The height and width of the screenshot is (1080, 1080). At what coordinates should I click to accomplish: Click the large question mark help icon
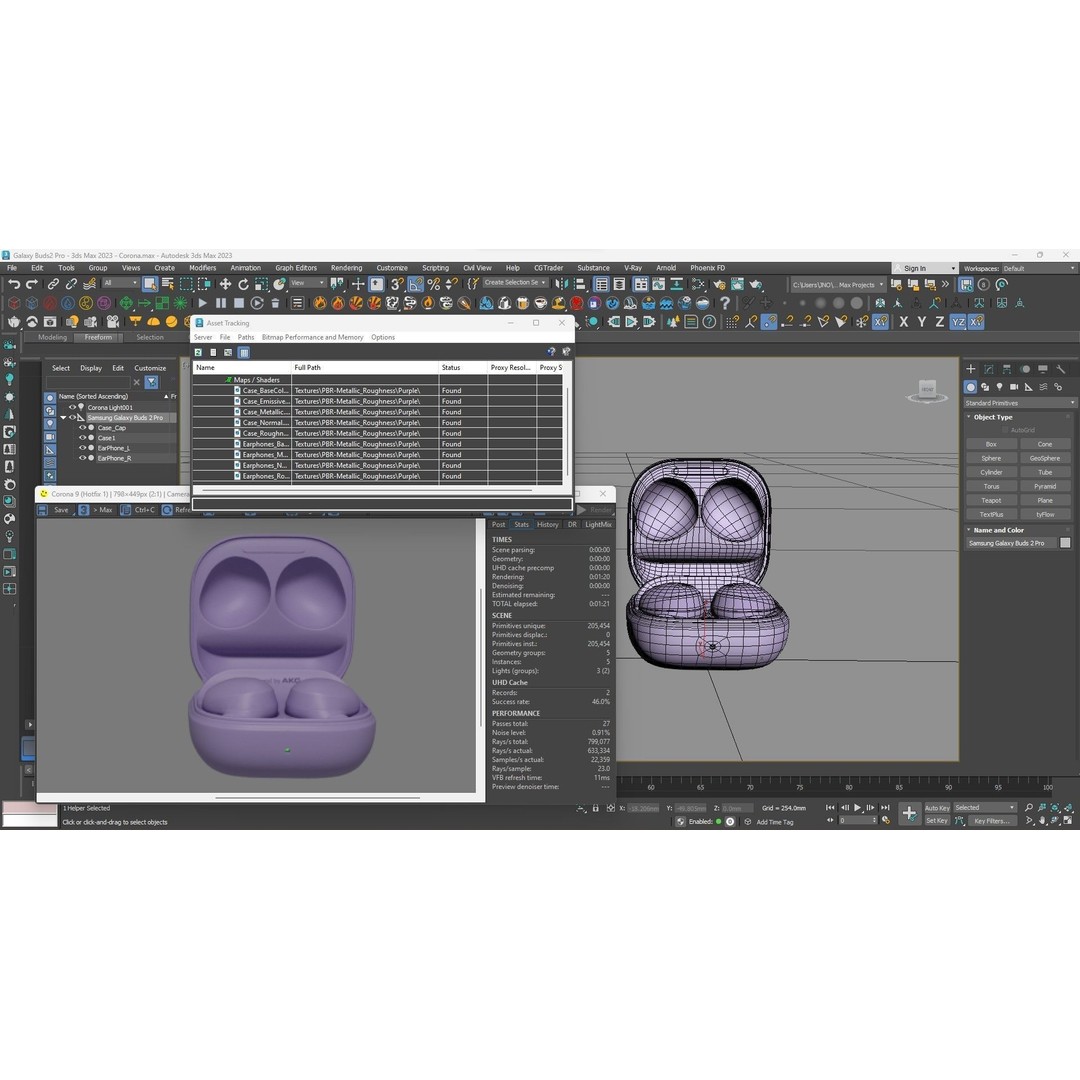(725, 303)
